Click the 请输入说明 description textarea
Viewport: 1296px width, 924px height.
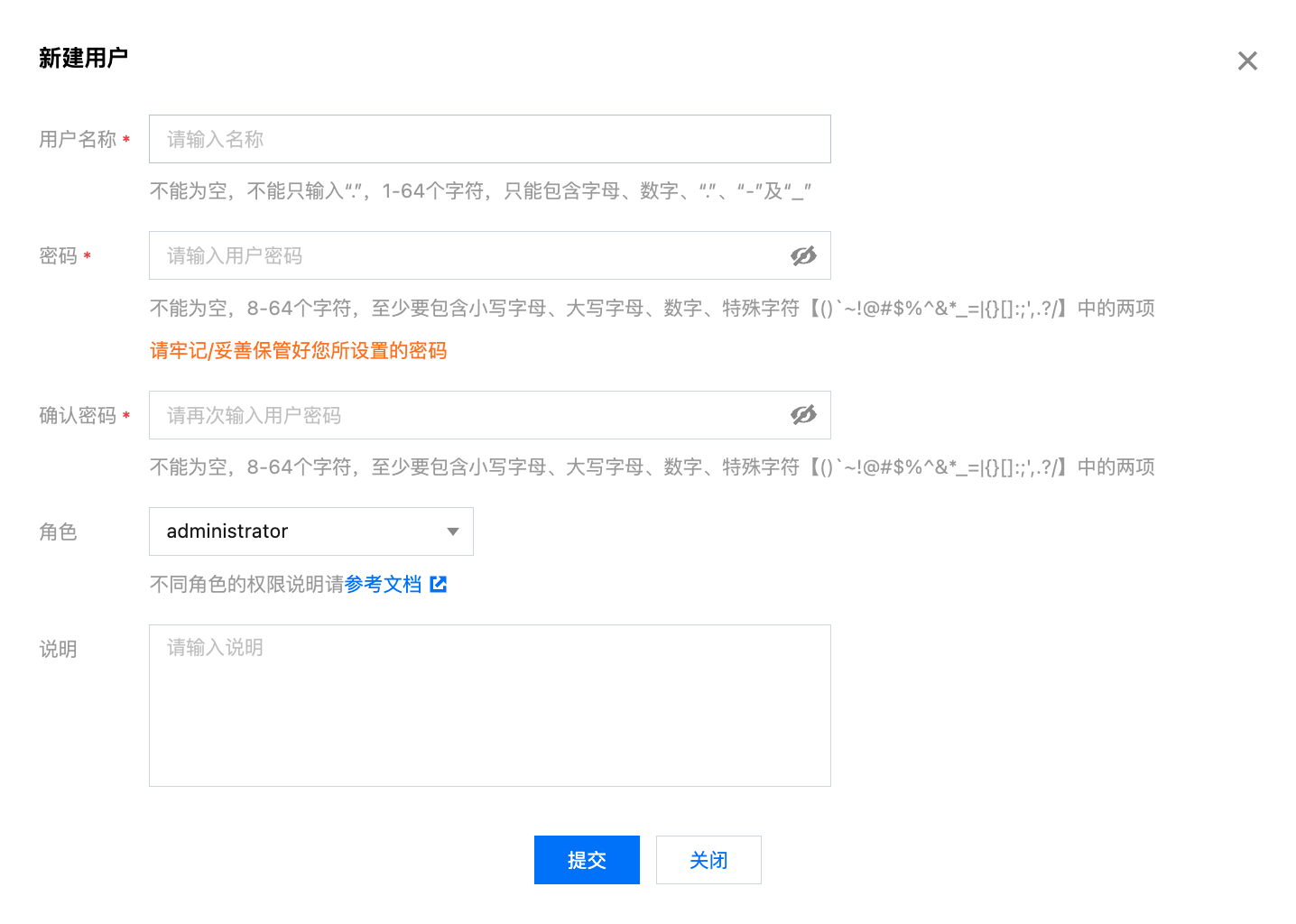(489, 706)
